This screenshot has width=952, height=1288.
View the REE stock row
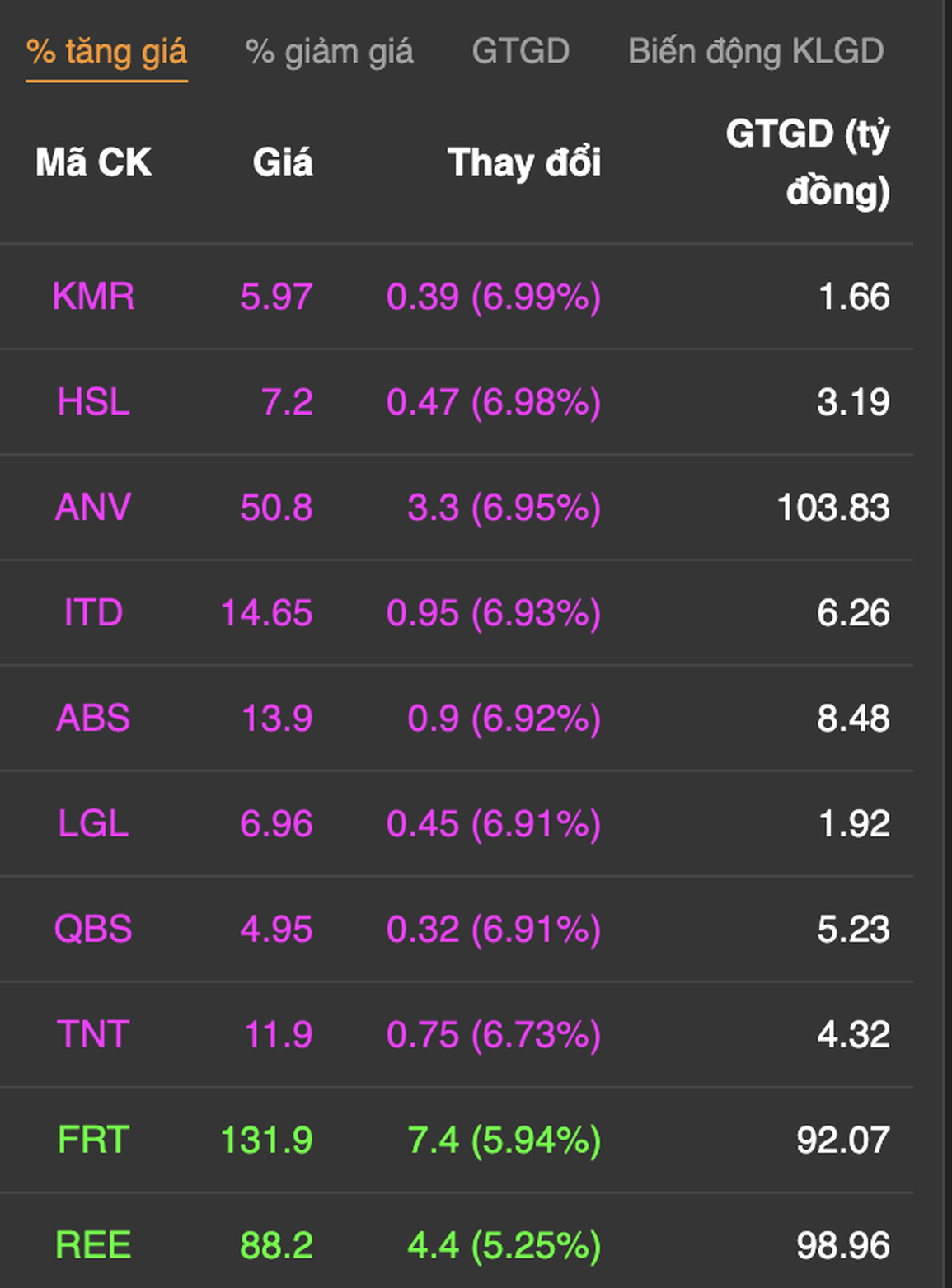pyautogui.click(x=457, y=1245)
